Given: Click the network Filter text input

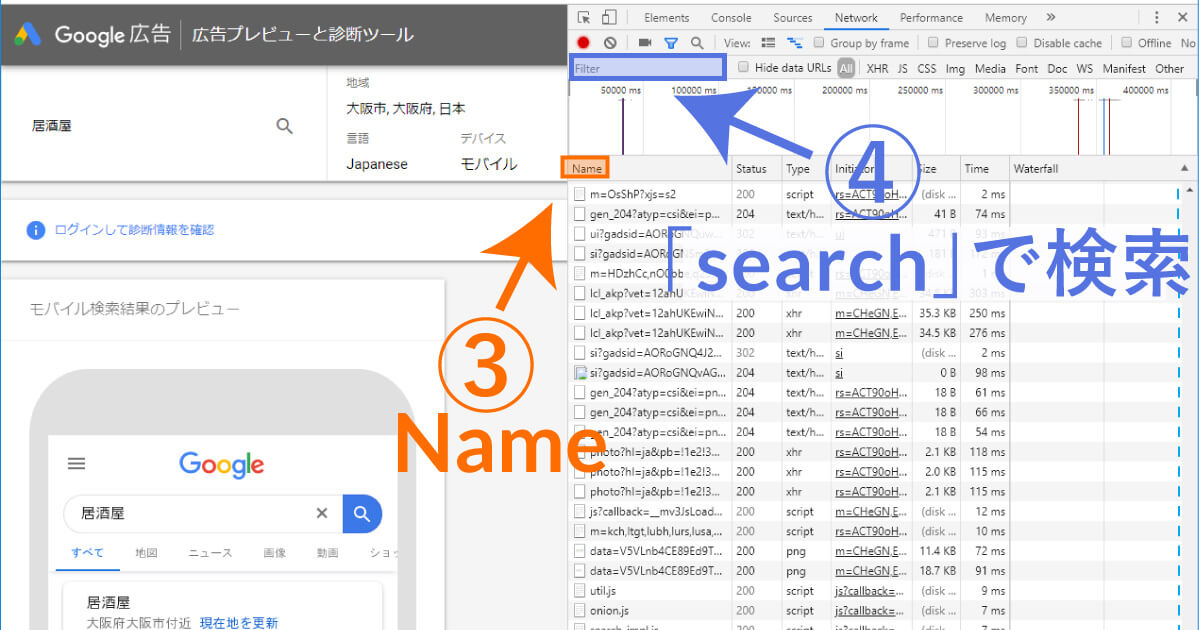Looking at the screenshot, I should pos(647,69).
